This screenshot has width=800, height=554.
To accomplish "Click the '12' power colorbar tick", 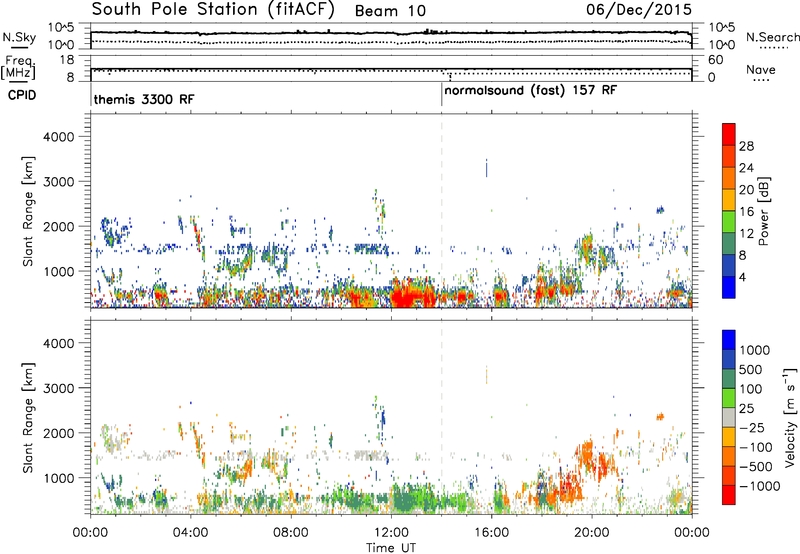I will click(746, 234).
